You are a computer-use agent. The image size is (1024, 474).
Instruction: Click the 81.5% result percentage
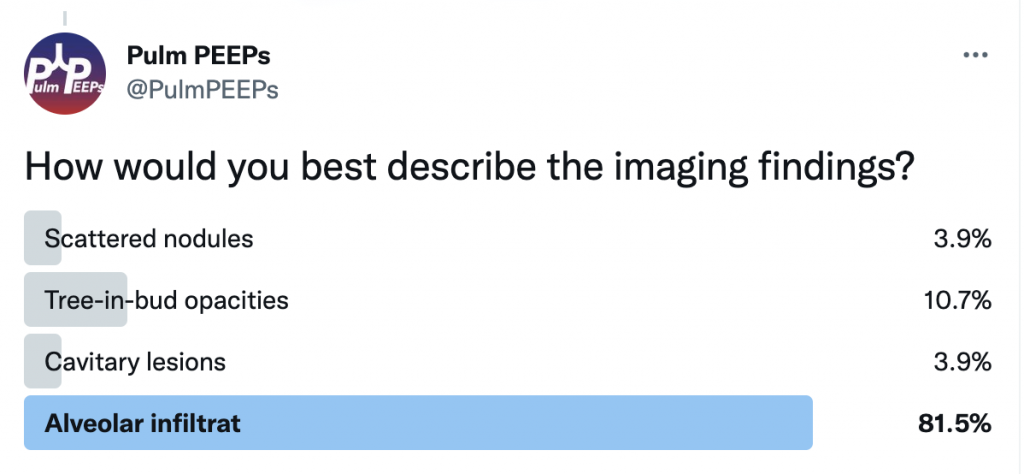(x=955, y=424)
